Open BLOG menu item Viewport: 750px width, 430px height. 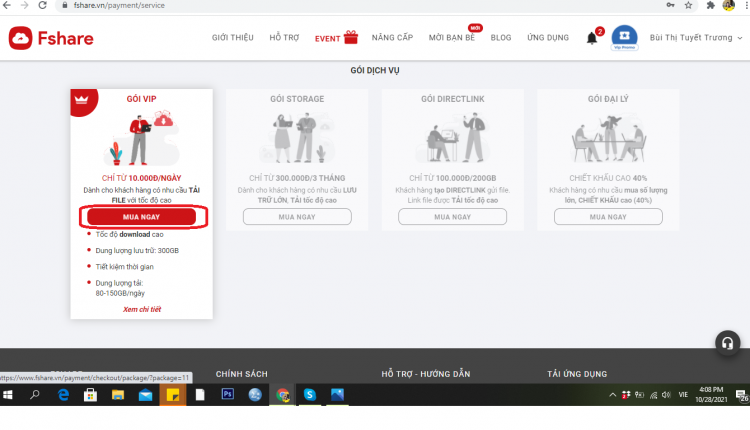(x=501, y=37)
